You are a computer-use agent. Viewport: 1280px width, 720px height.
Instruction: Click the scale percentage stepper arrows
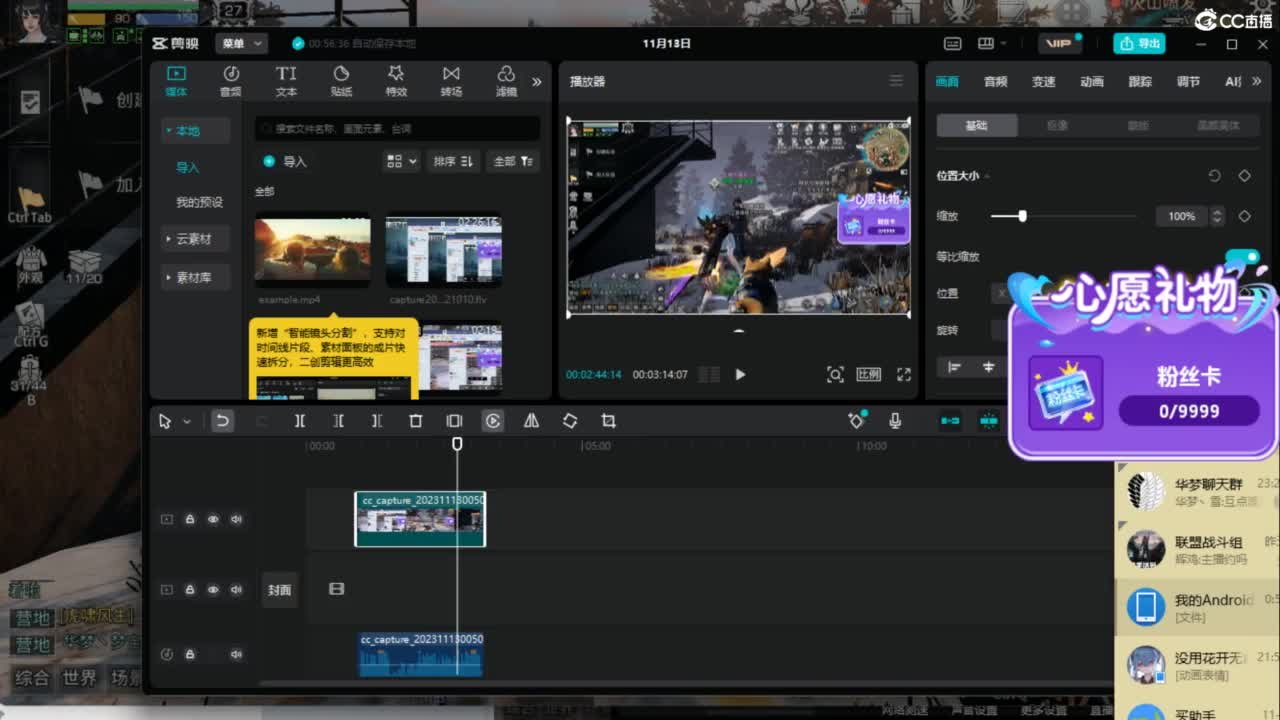click(1217, 216)
